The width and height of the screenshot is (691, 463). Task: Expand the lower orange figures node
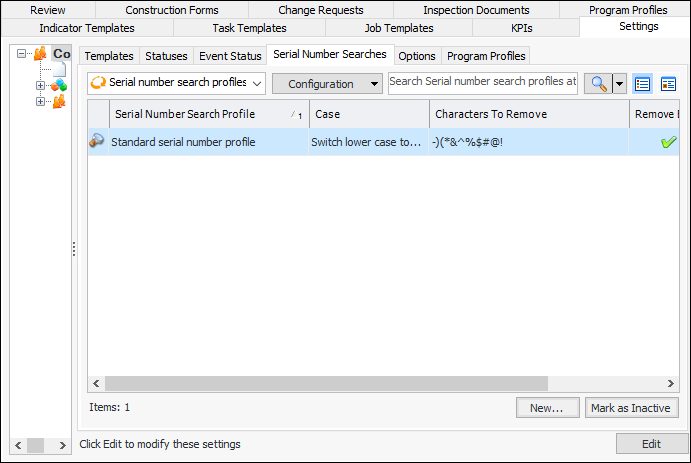click(40, 101)
